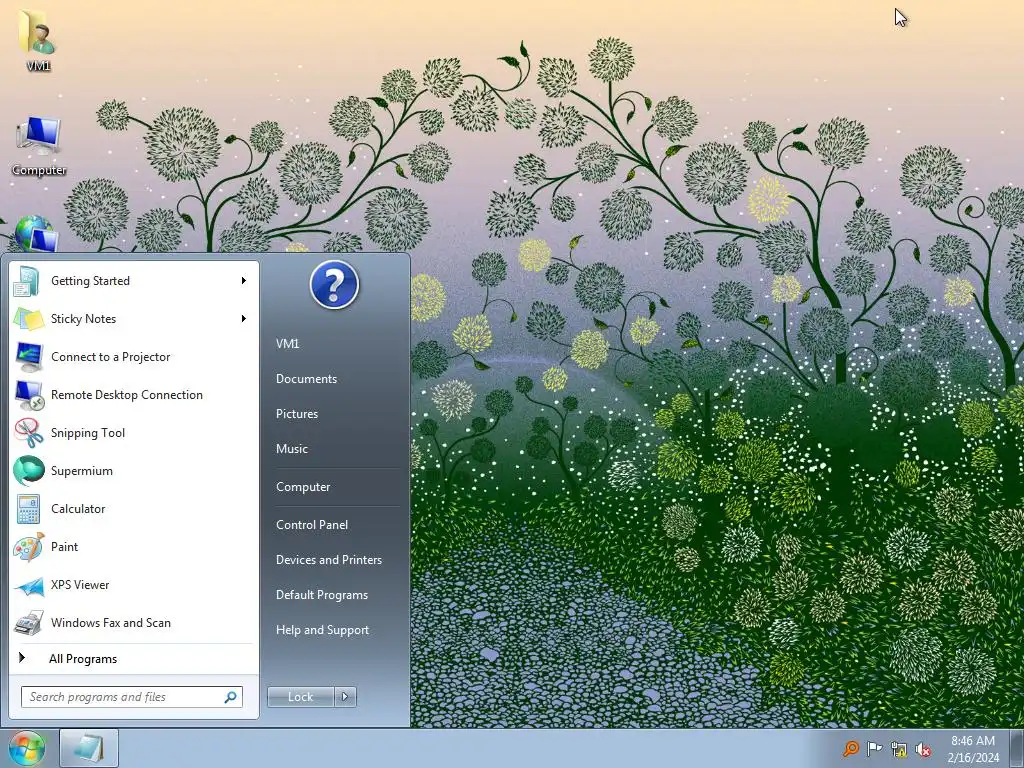Click the network status tray icon
Image resolution: width=1024 pixels, height=768 pixels.
(899, 749)
